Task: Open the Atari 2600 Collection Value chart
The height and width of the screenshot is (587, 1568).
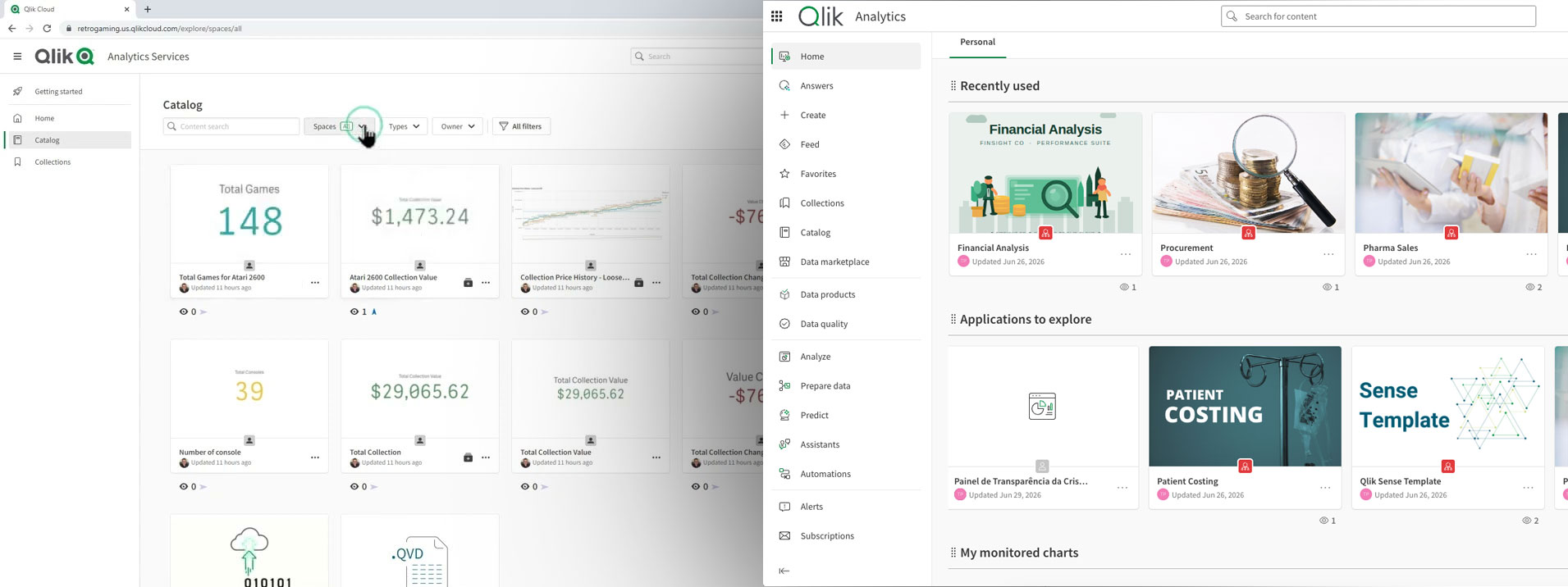Action: [x=420, y=213]
